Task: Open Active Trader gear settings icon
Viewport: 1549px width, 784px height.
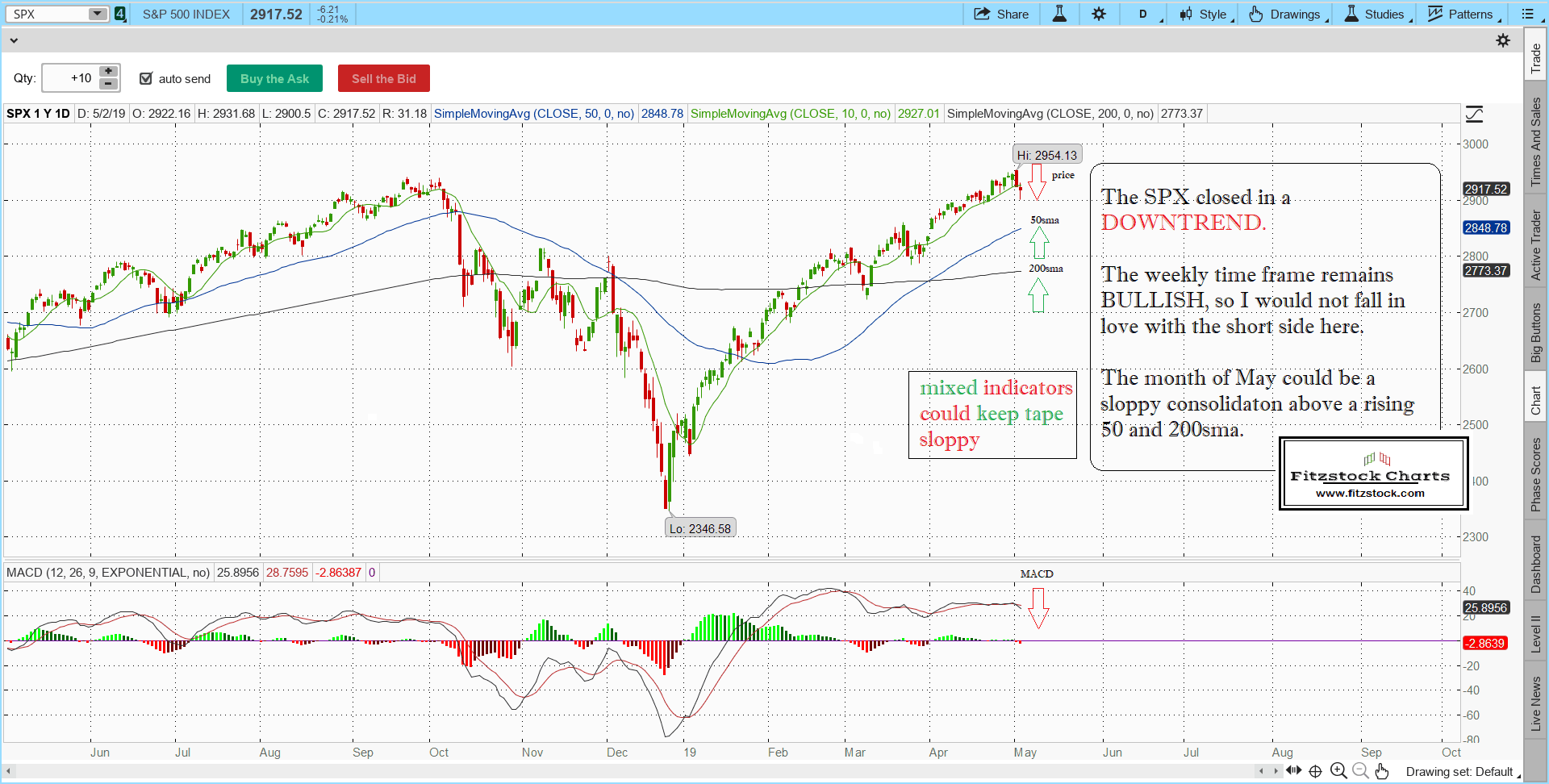Action: [x=1502, y=40]
